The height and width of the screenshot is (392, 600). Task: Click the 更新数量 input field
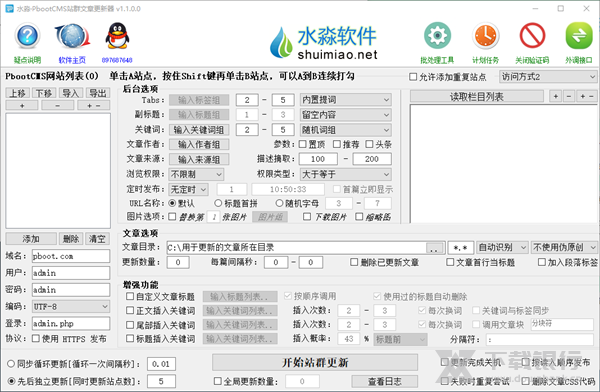(178, 262)
